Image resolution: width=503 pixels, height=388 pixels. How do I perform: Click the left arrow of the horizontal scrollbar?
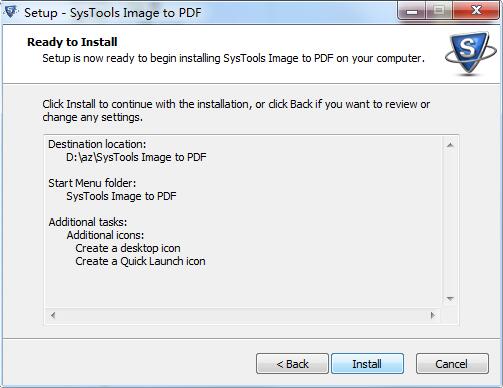point(53,315)
